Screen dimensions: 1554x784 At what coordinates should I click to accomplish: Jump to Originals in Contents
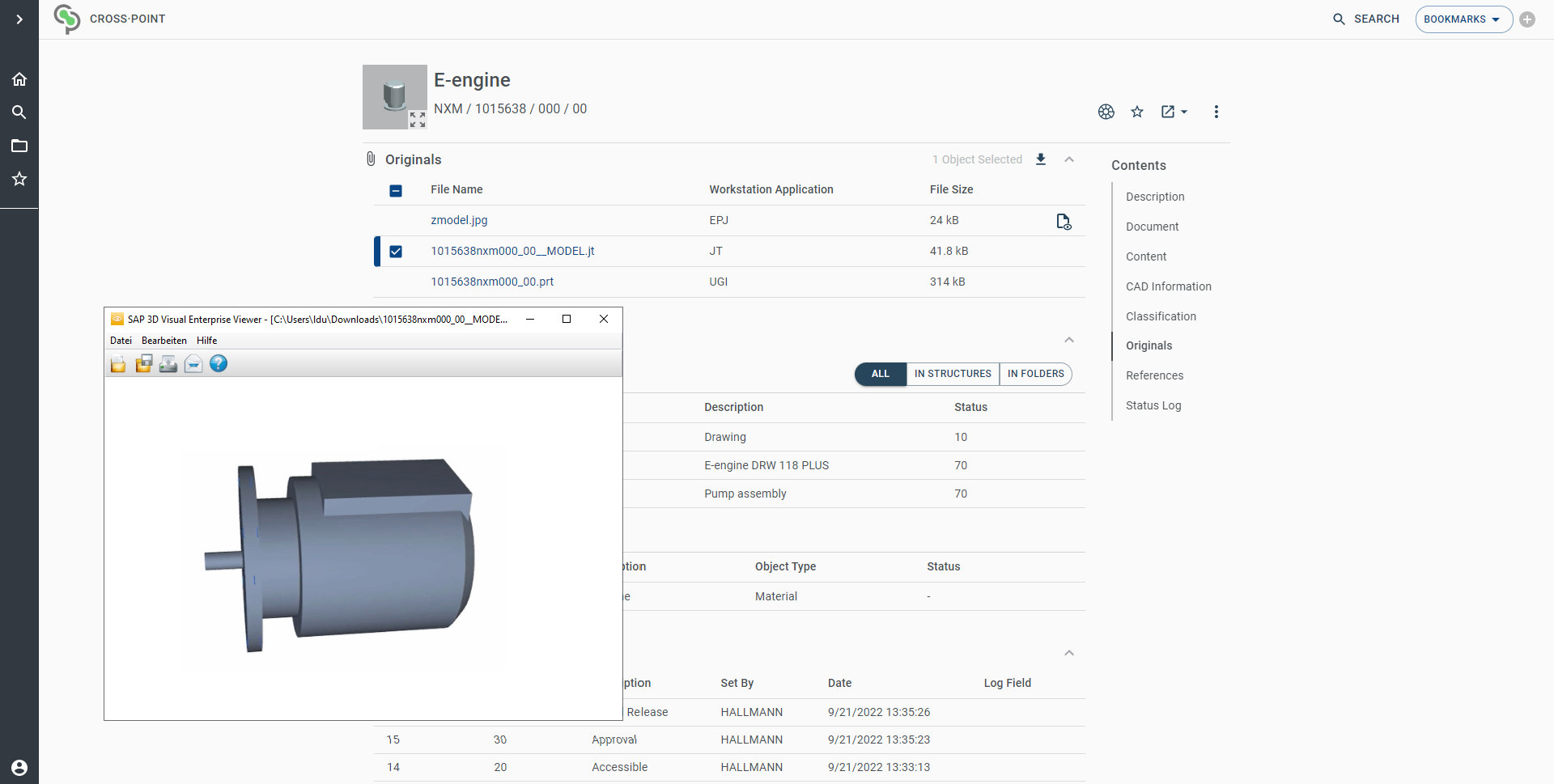click(1149, 345)
